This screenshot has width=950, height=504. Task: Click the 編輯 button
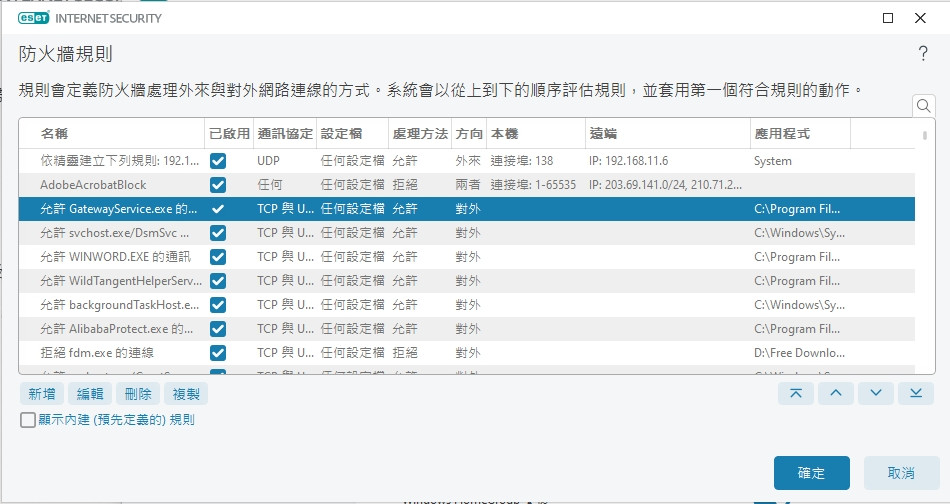pos(90,394)
